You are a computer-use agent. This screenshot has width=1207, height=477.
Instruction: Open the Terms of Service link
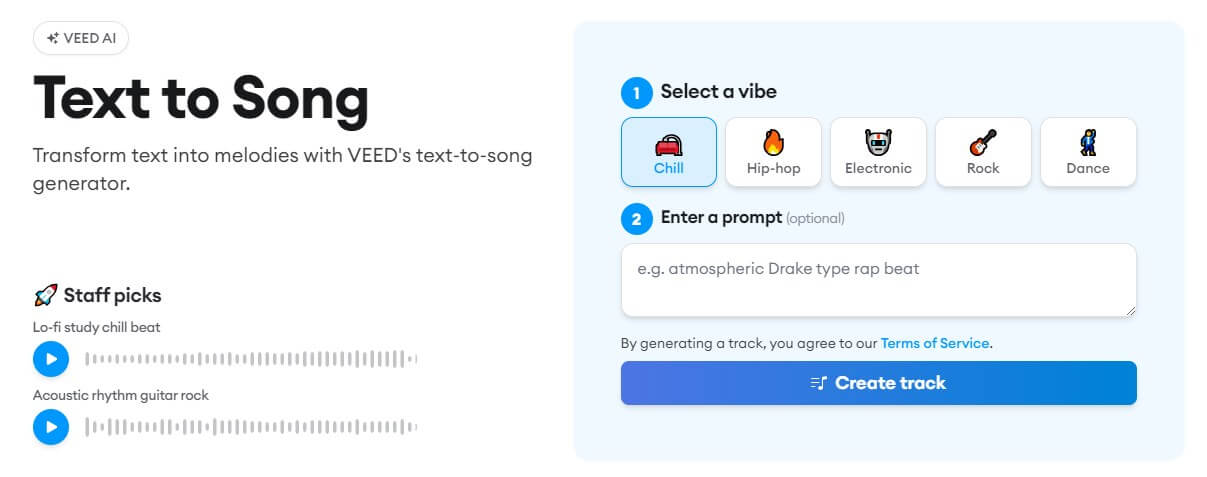[x=935, y=343]
